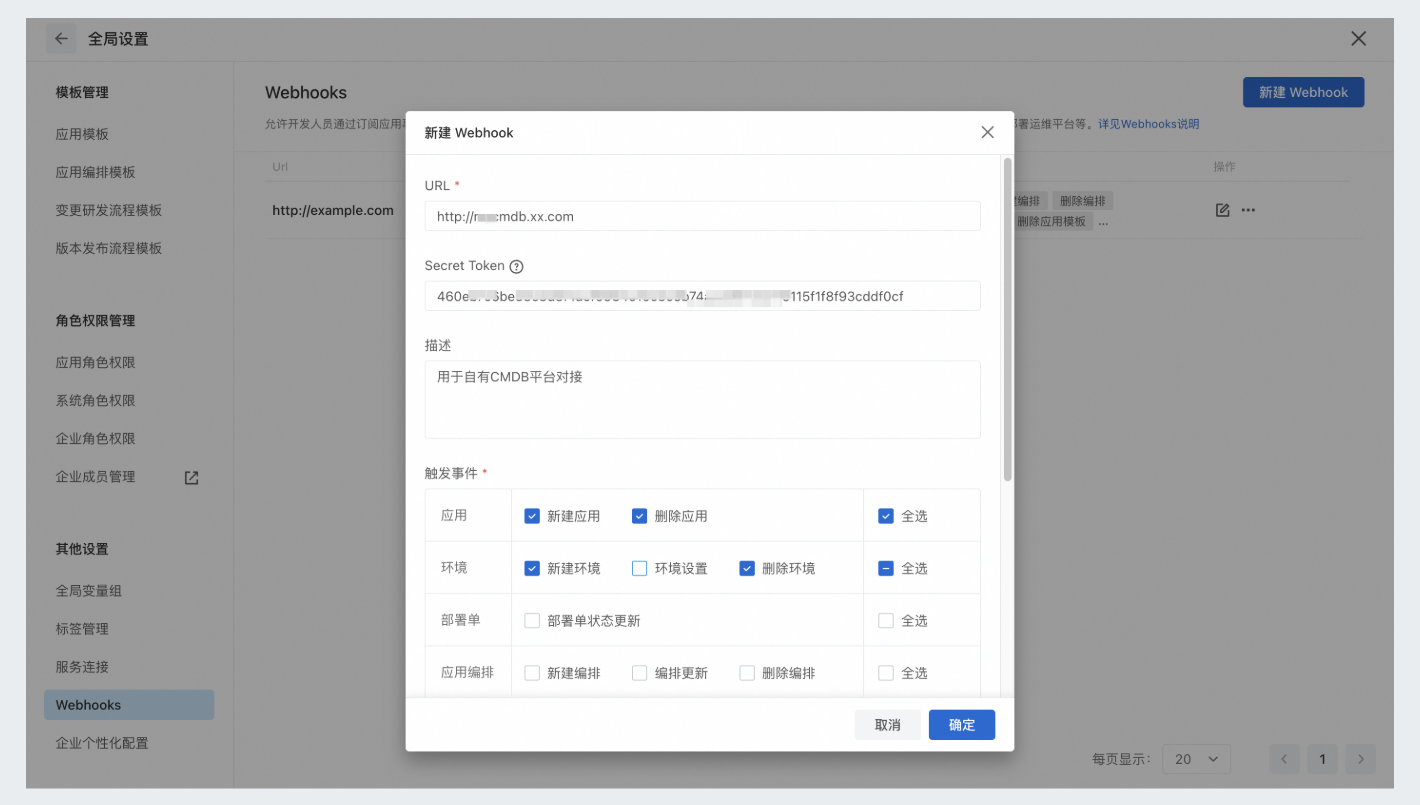Open 变更研发流程模板 in sidebar
This screenshot has width=1420, height=805.
click(x=108, y=210)
